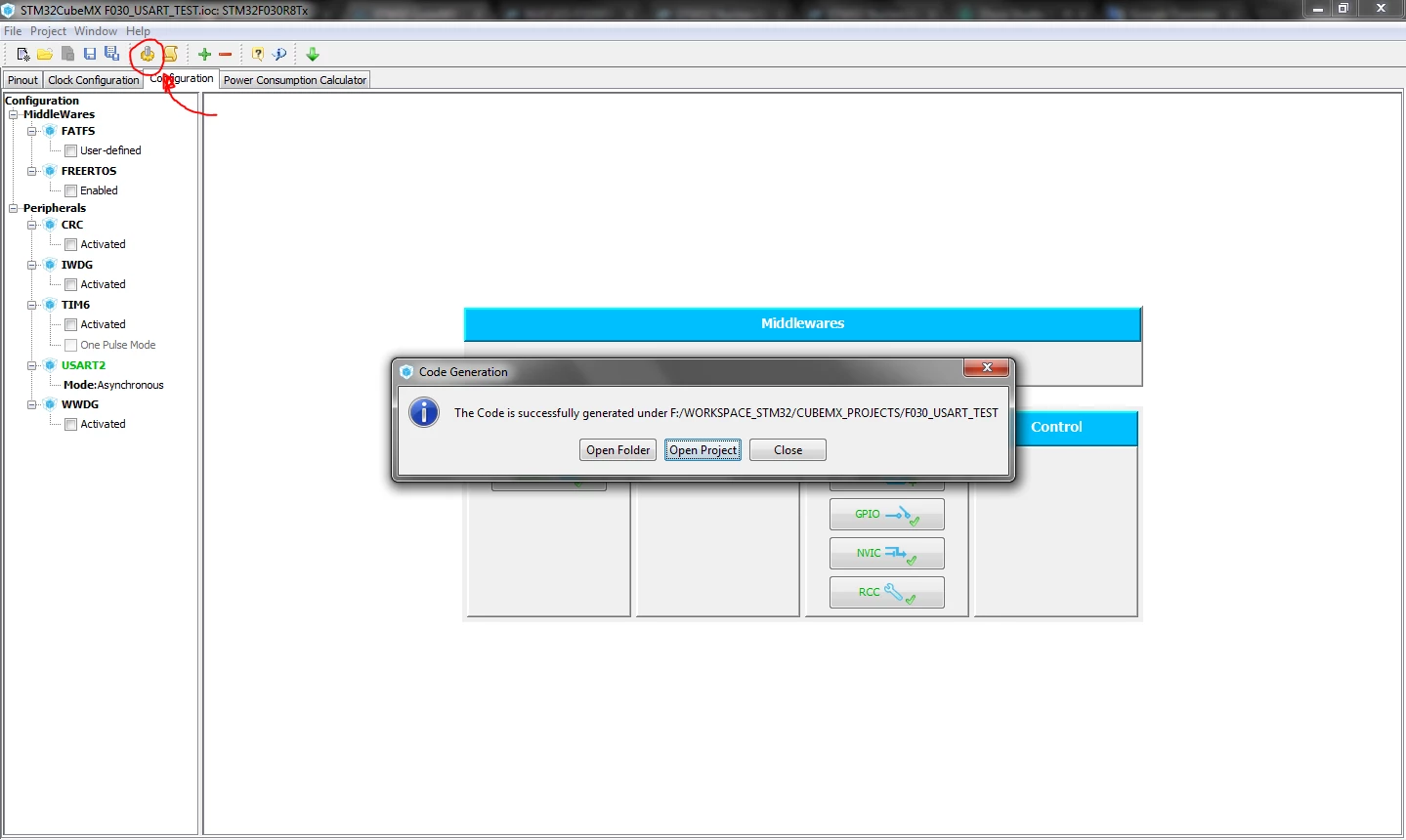
Task: Collapse the Peripherals tree node
Action: click(14, 208)
